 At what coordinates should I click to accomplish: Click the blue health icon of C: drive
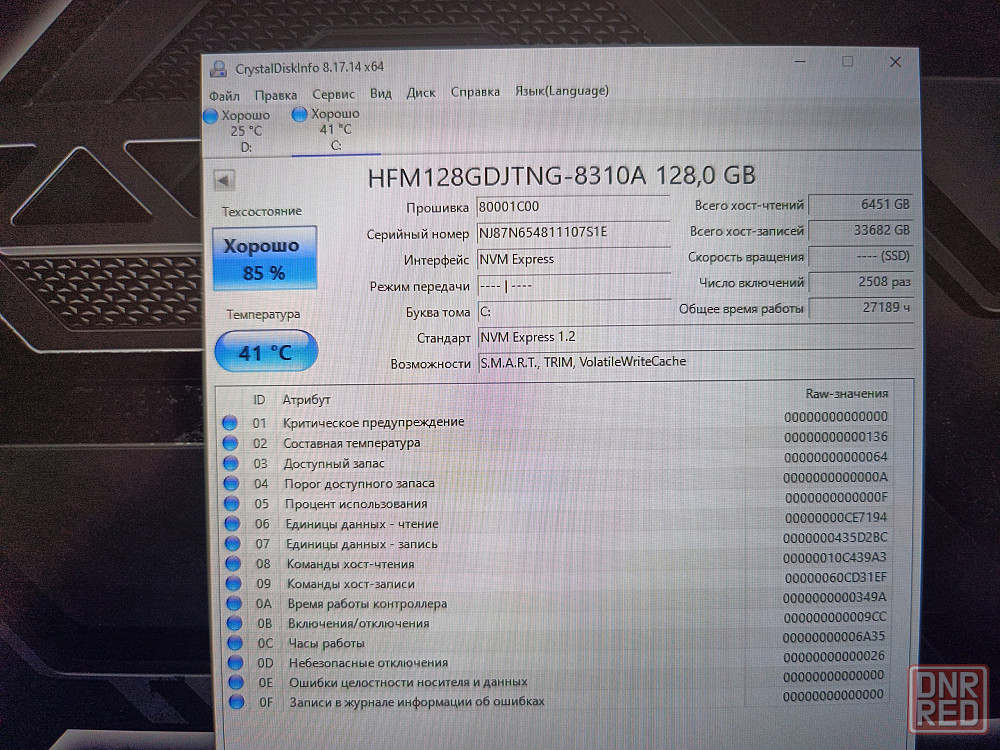[x=299, y=115]
